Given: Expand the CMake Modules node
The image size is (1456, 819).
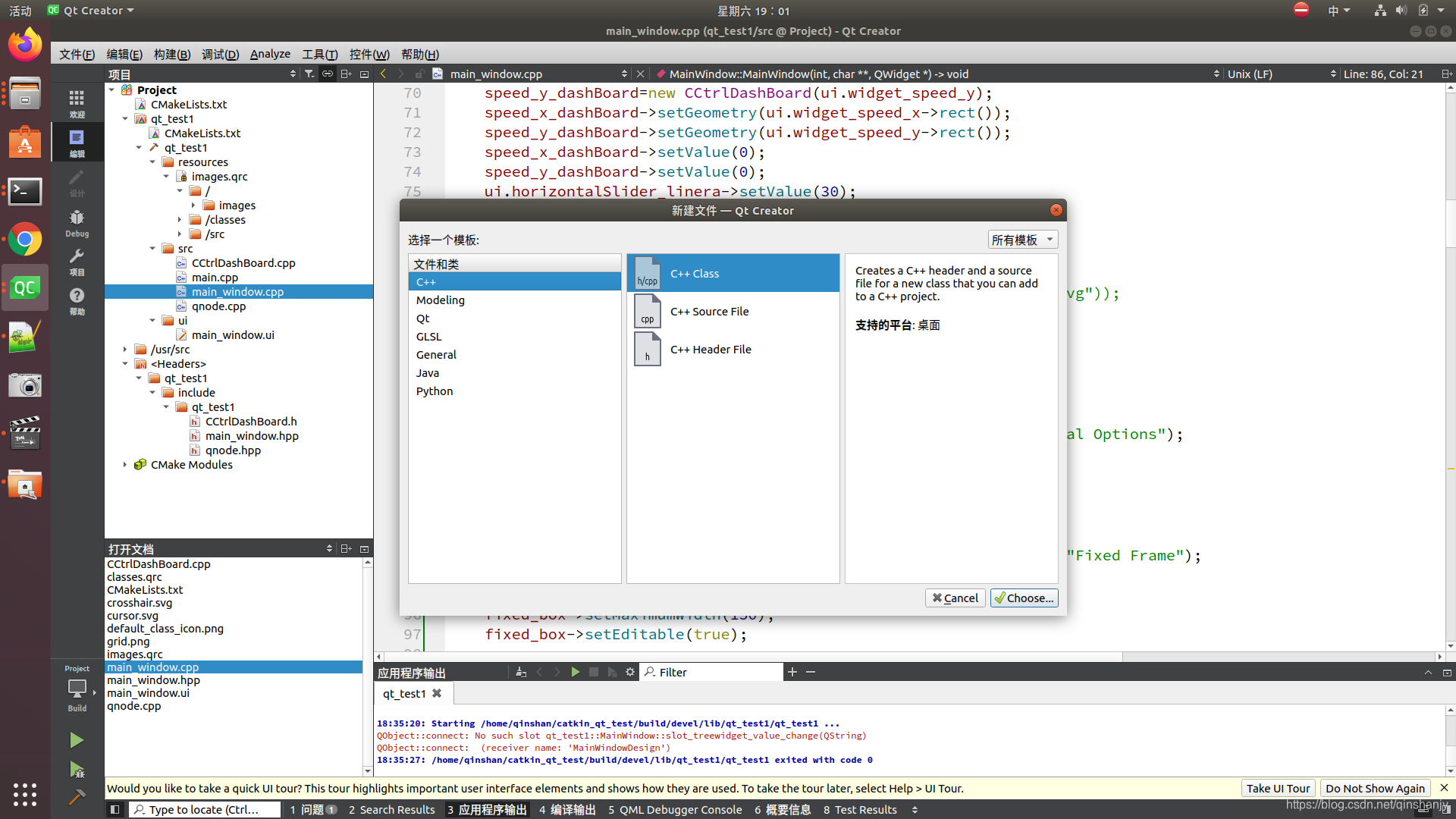Looking at the screenshot, I should (125, 464).
